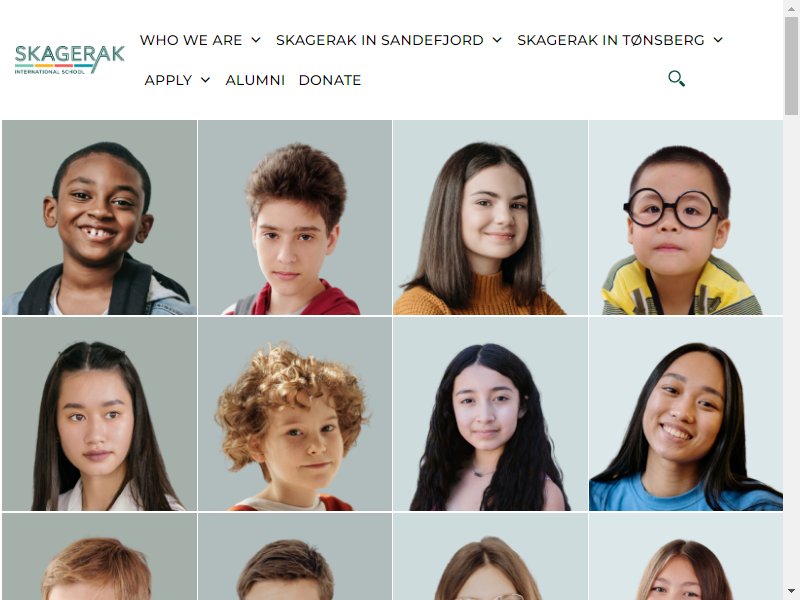Viewport: 800px width, 600px height.
Task: Select Skagerak in Sandefjord menu item
Action: point(380,40)
